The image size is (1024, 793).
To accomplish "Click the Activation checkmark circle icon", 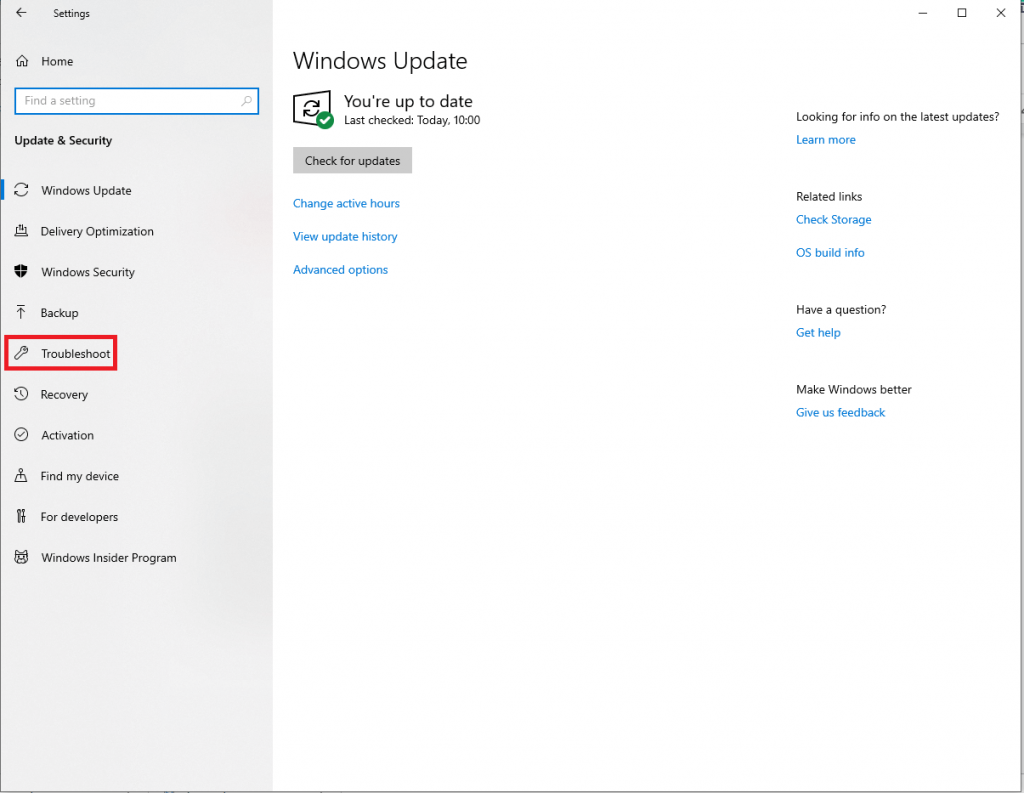I will point(21,434).
